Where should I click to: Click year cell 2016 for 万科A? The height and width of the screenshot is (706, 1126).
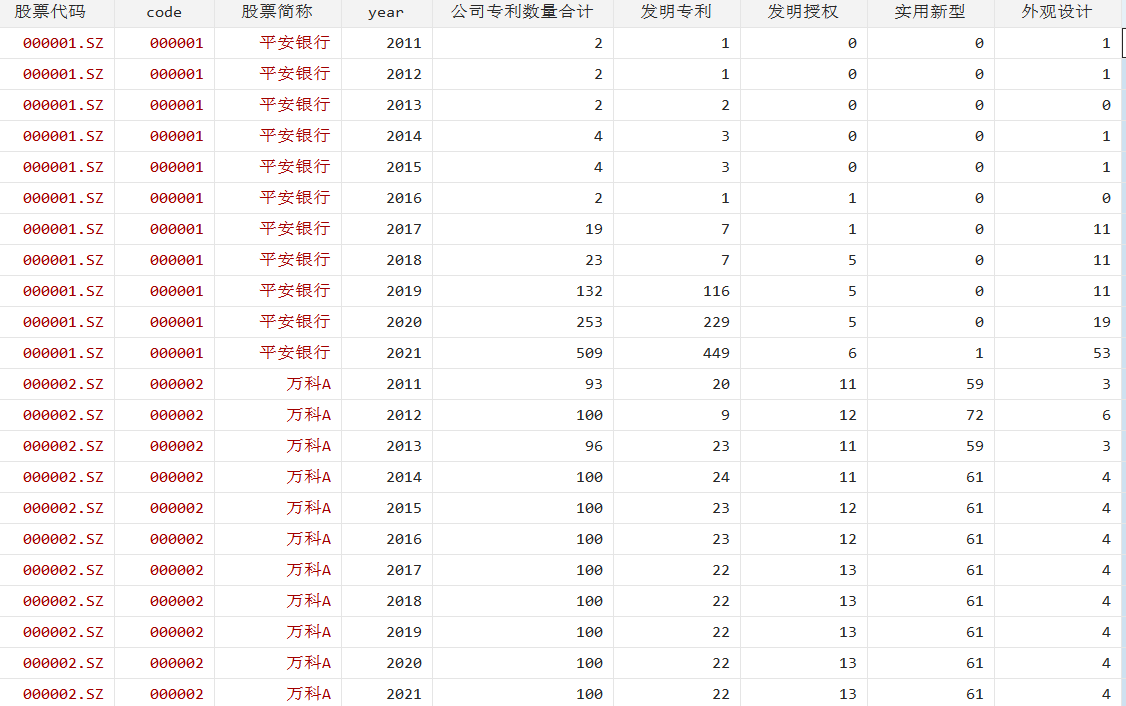pyautogui.click(x=404, y=538)
